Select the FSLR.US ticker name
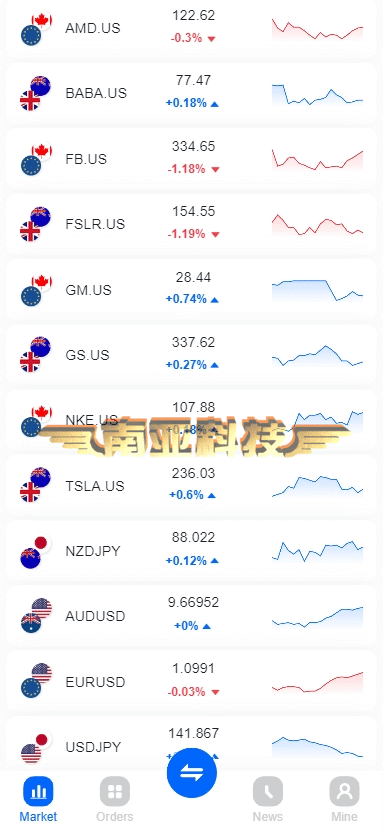383x829 pixels. pos(95,224)
